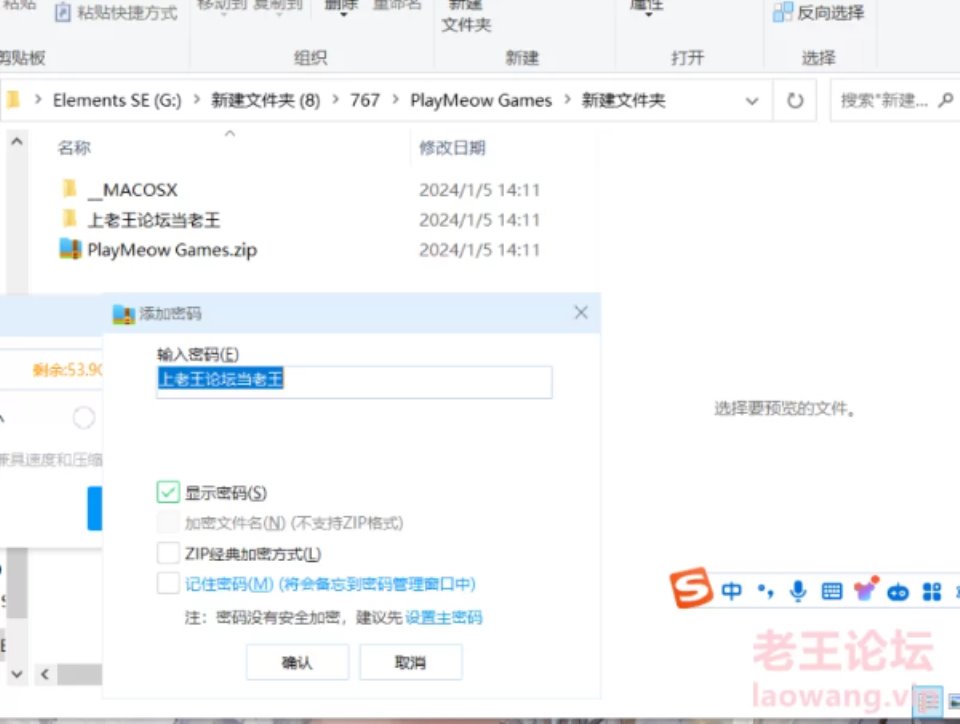Click the refresh icon next to address bar
The height and width of the screenshot is (724, 960).
(795, 100)
